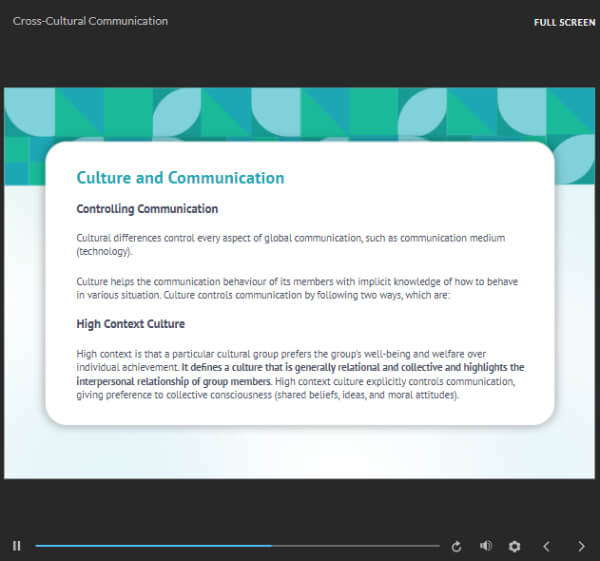Click the Cross-Cultural Communication course title
The width and height of the screenshot is (600, 561).
point(90,21)
